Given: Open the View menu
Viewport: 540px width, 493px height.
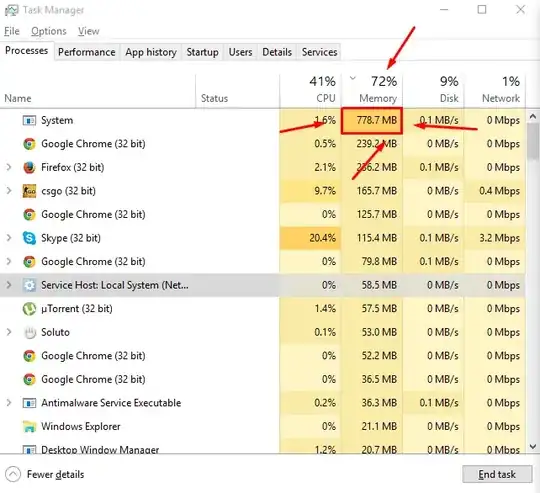Looking at the screenshot, I should 89,31.
